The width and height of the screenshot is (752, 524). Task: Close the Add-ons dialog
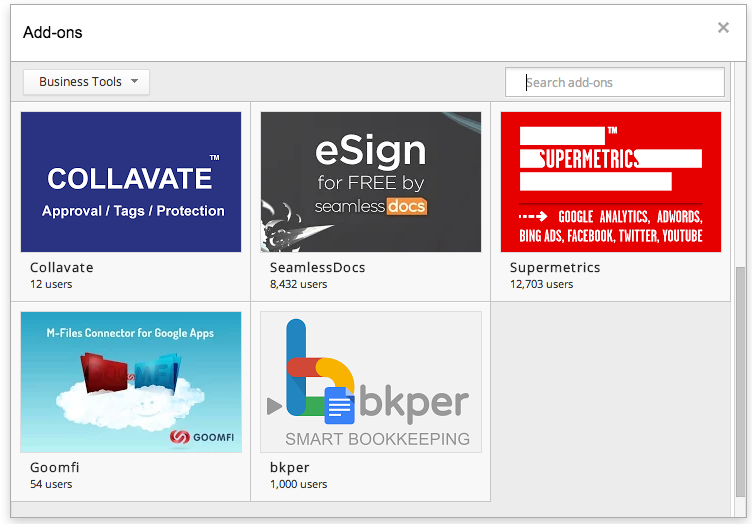tap(723, 28)
